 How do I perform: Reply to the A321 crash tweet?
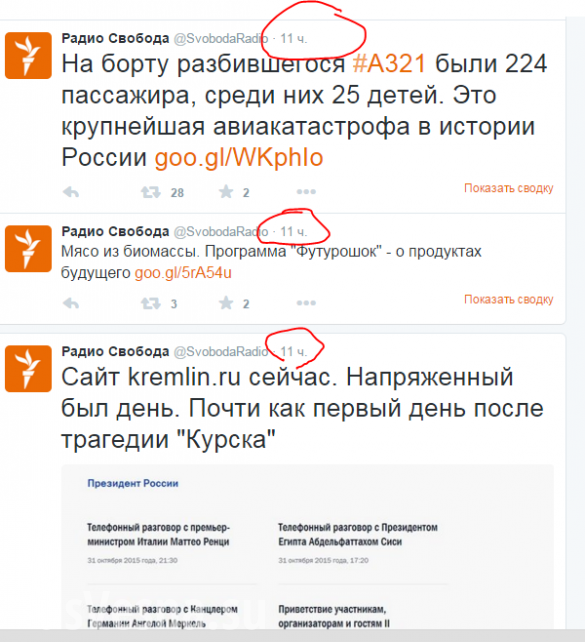(x=71, y=192)
